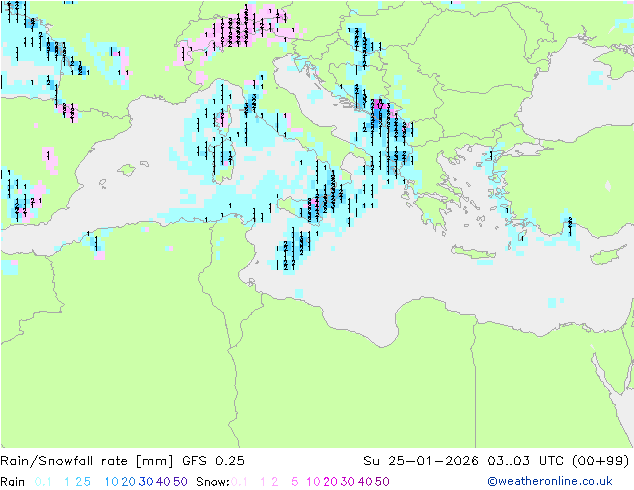Pick the Rain 30 legend color value
Screen dimensions: 634x490
tap(146, 482)
